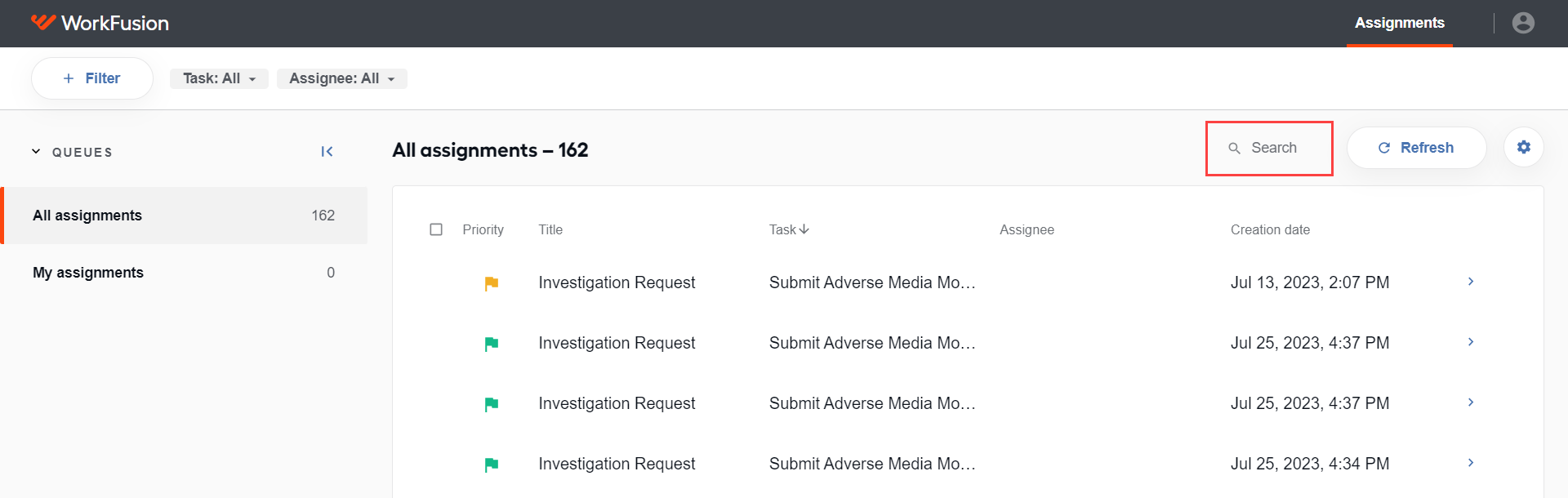Image resolution: width=1568 pixels, height=498 pixels.
Task: Toggle Task column sort arrow
Action: [804, 229]
